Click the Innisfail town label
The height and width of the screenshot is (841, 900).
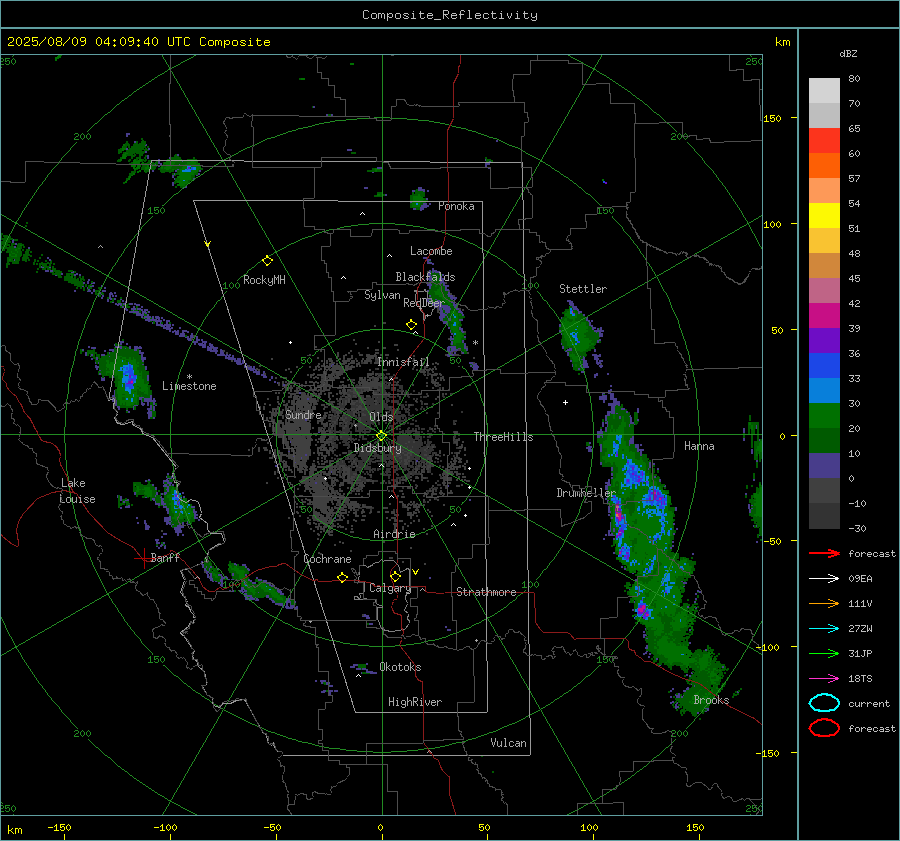pyautogui.click(x=403, y=362)
